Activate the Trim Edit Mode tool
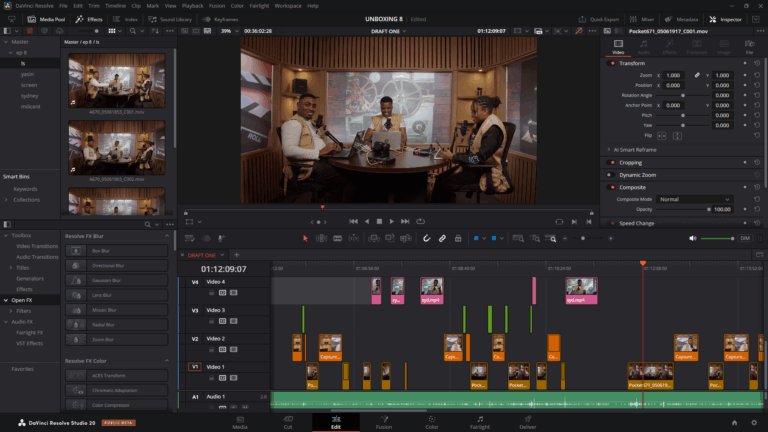The height and width of the screenshot is (432, 768). [x=321, y=239]
